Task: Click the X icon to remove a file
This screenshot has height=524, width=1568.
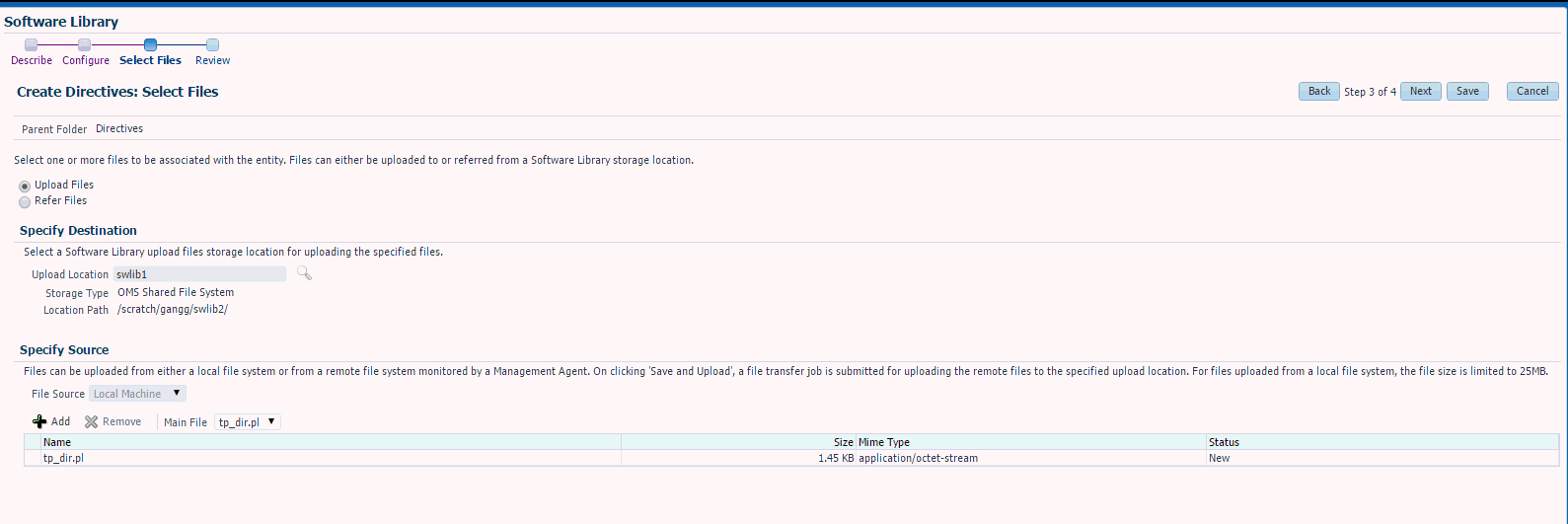Action: click(x=91, y=421)
